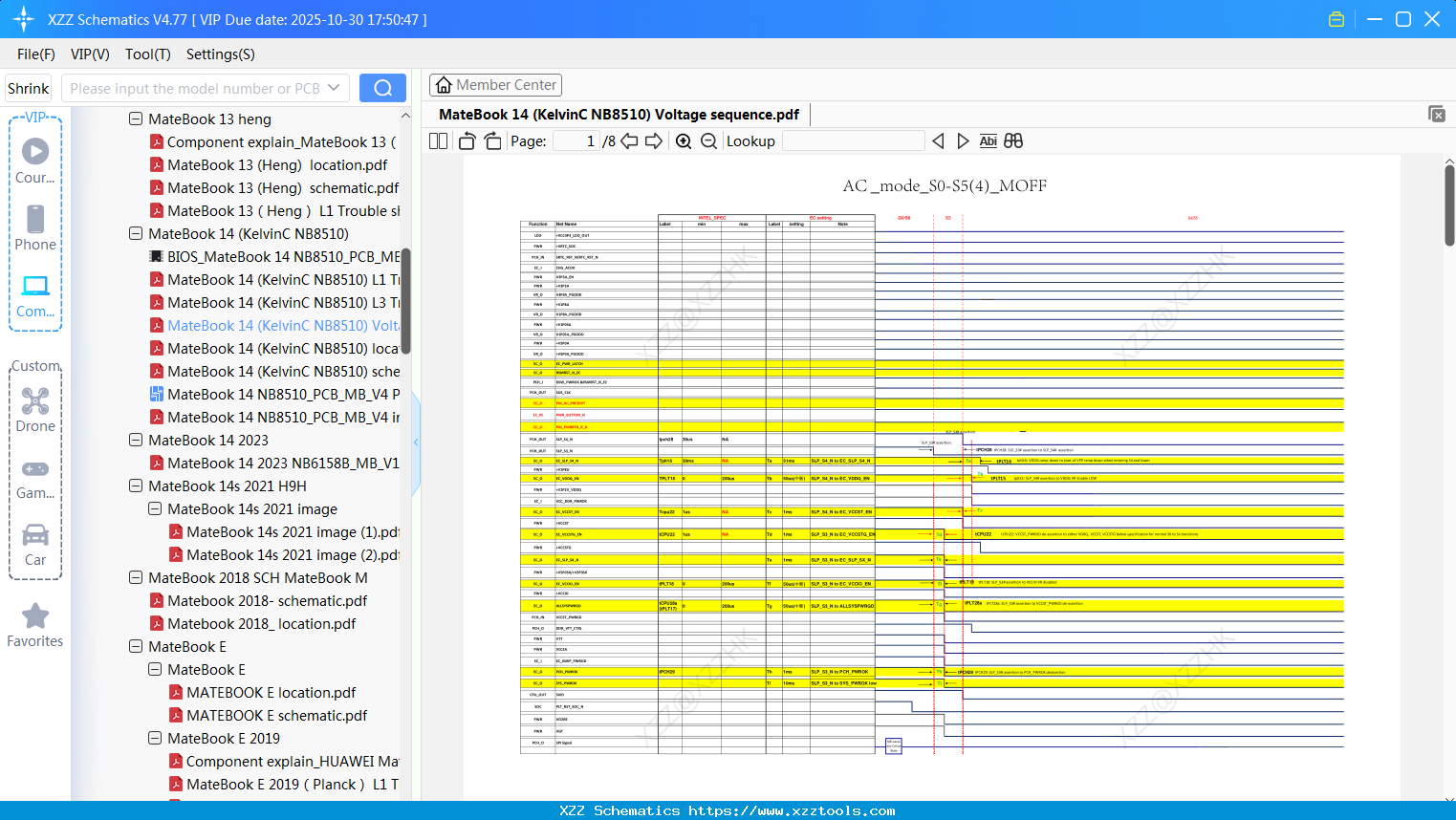Open the Drone category in sidebar
1456x820 pixels.
[35, 410]
